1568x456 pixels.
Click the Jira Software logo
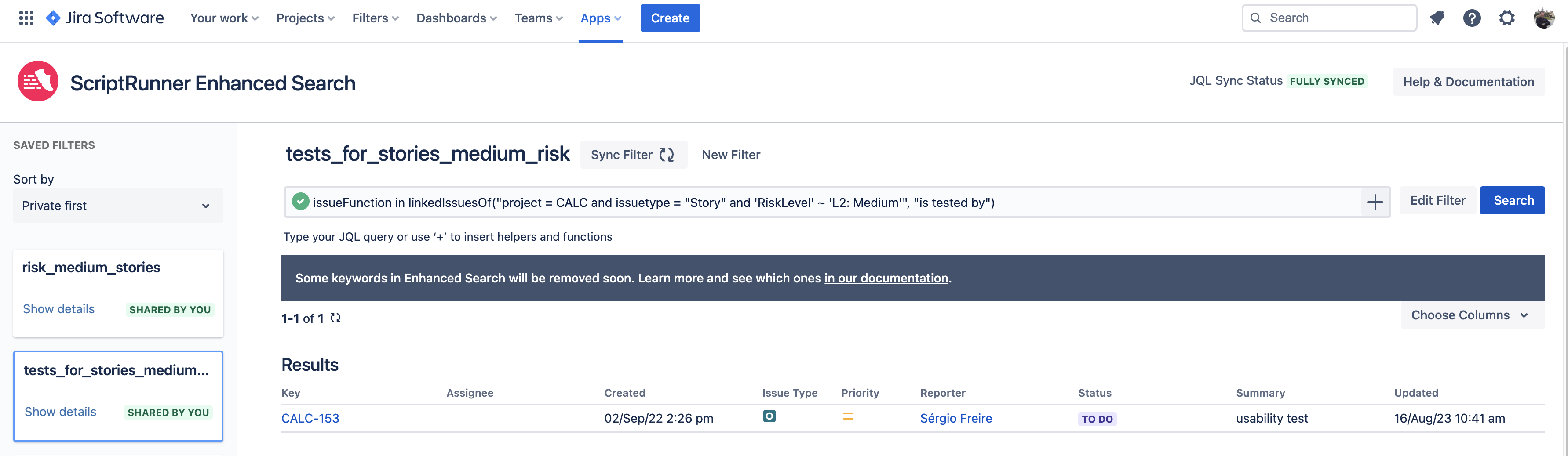[x=105, y=18]
